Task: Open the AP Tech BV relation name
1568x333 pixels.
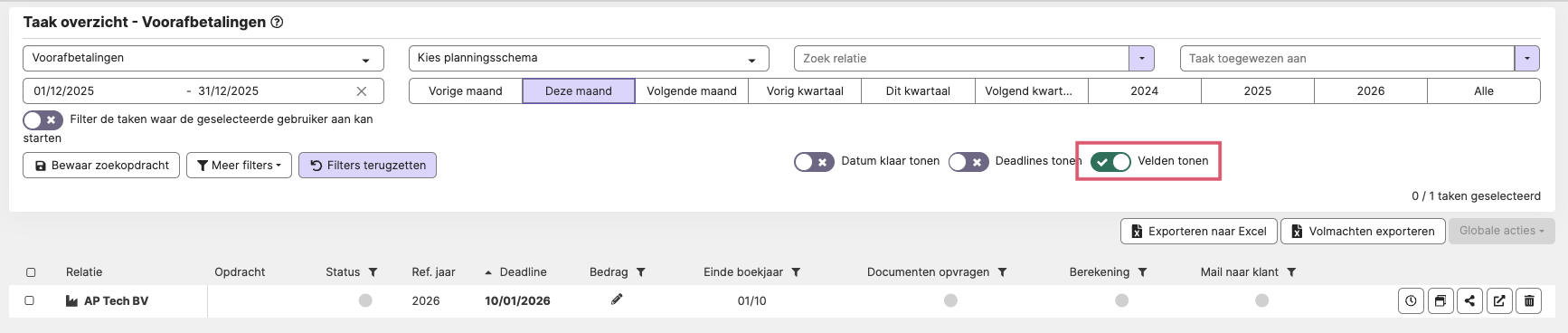Action: 116,301
